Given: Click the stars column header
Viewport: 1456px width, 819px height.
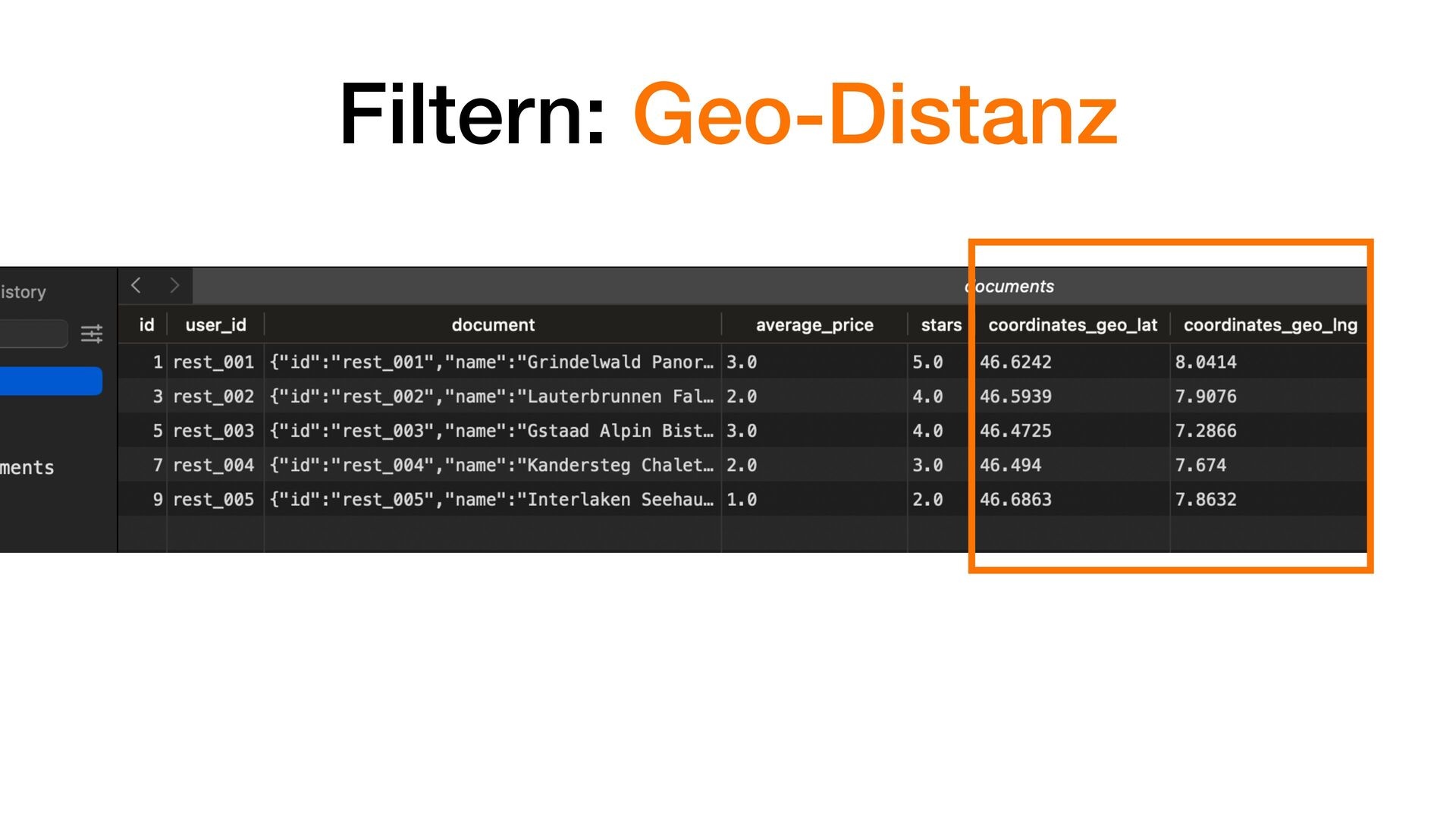Looking at the screenshot, I should click(940, 325).
